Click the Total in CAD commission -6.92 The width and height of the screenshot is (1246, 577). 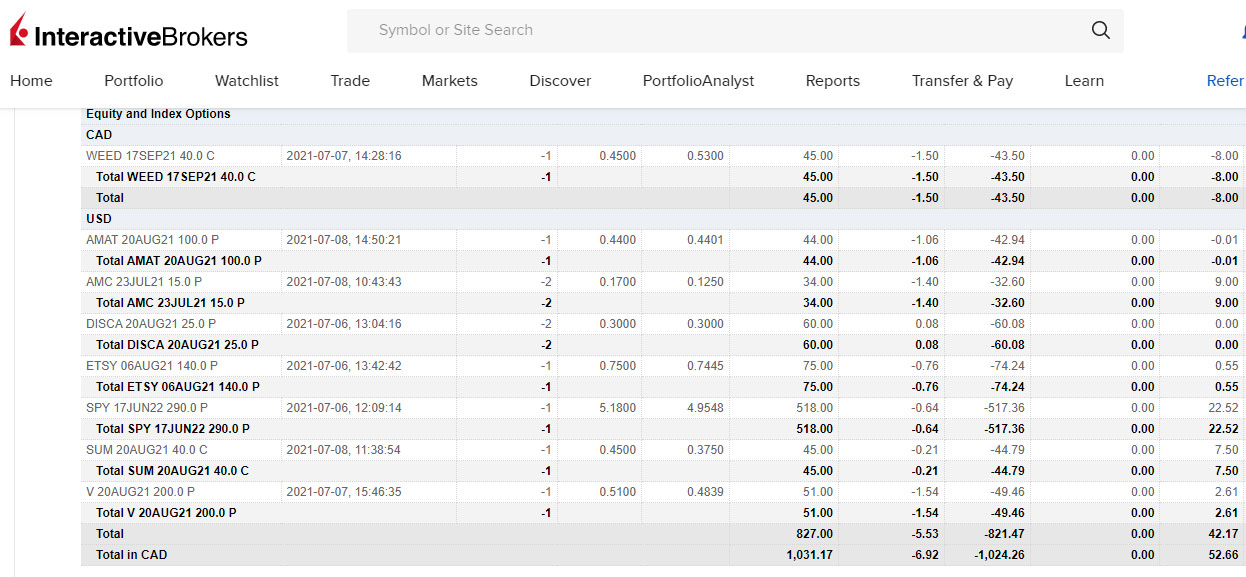(x=925, y=555)
